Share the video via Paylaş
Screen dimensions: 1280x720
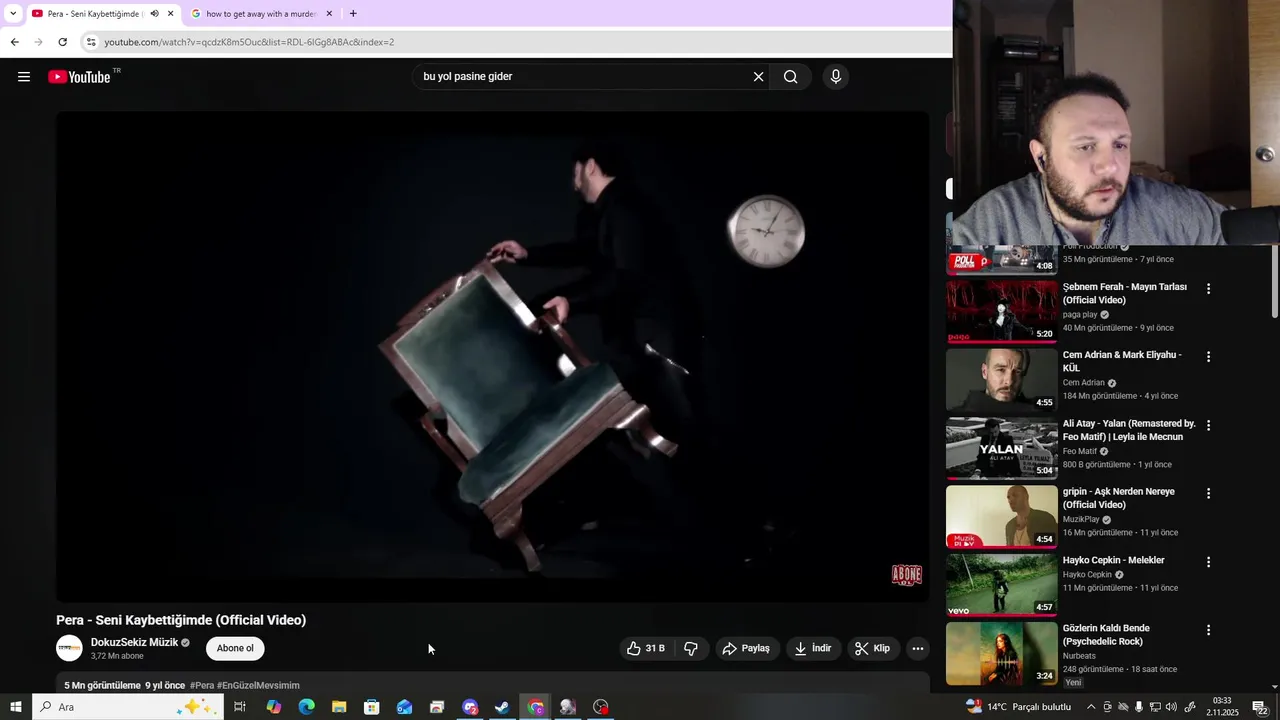coord(746,649)
